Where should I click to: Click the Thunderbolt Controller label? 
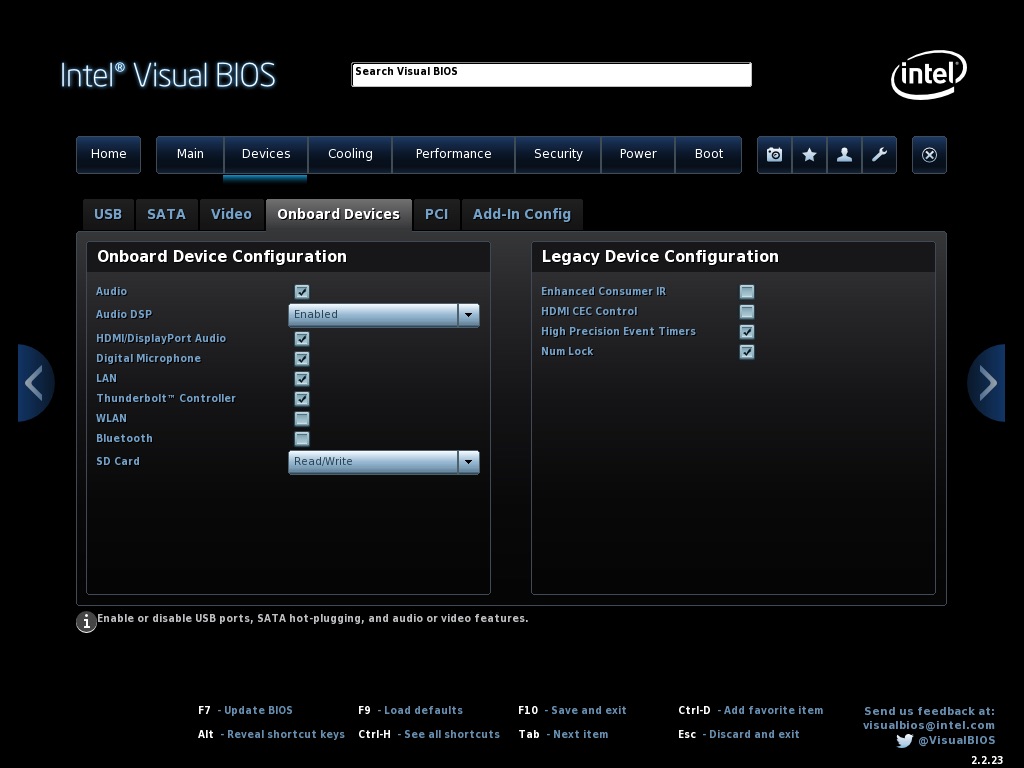coord(166,398)
